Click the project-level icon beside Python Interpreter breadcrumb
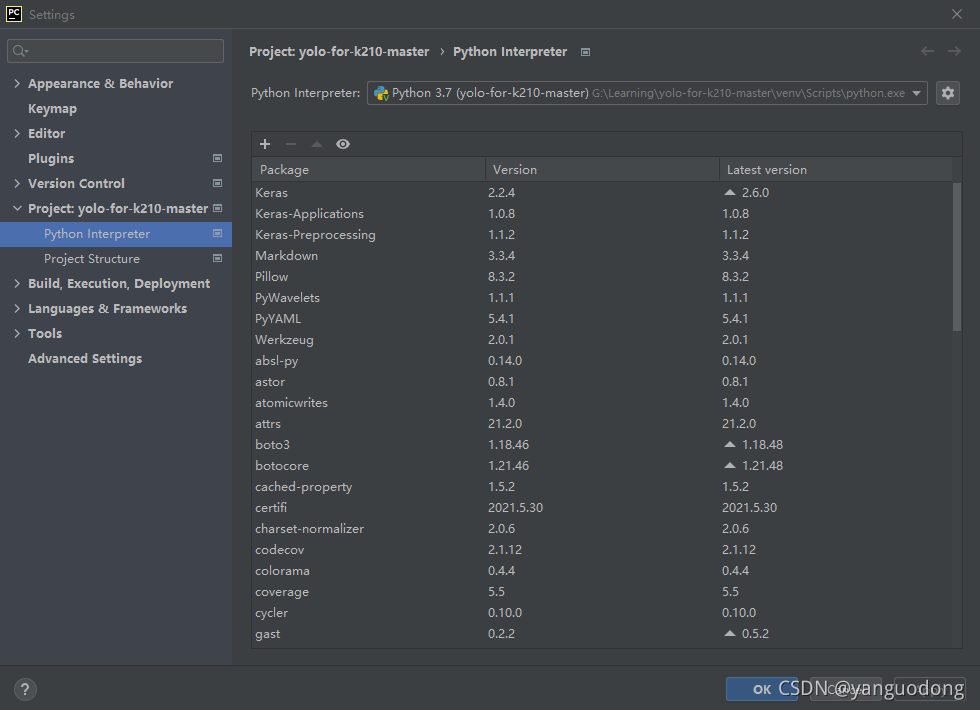980x710 pixels. (x=585, y=52)
